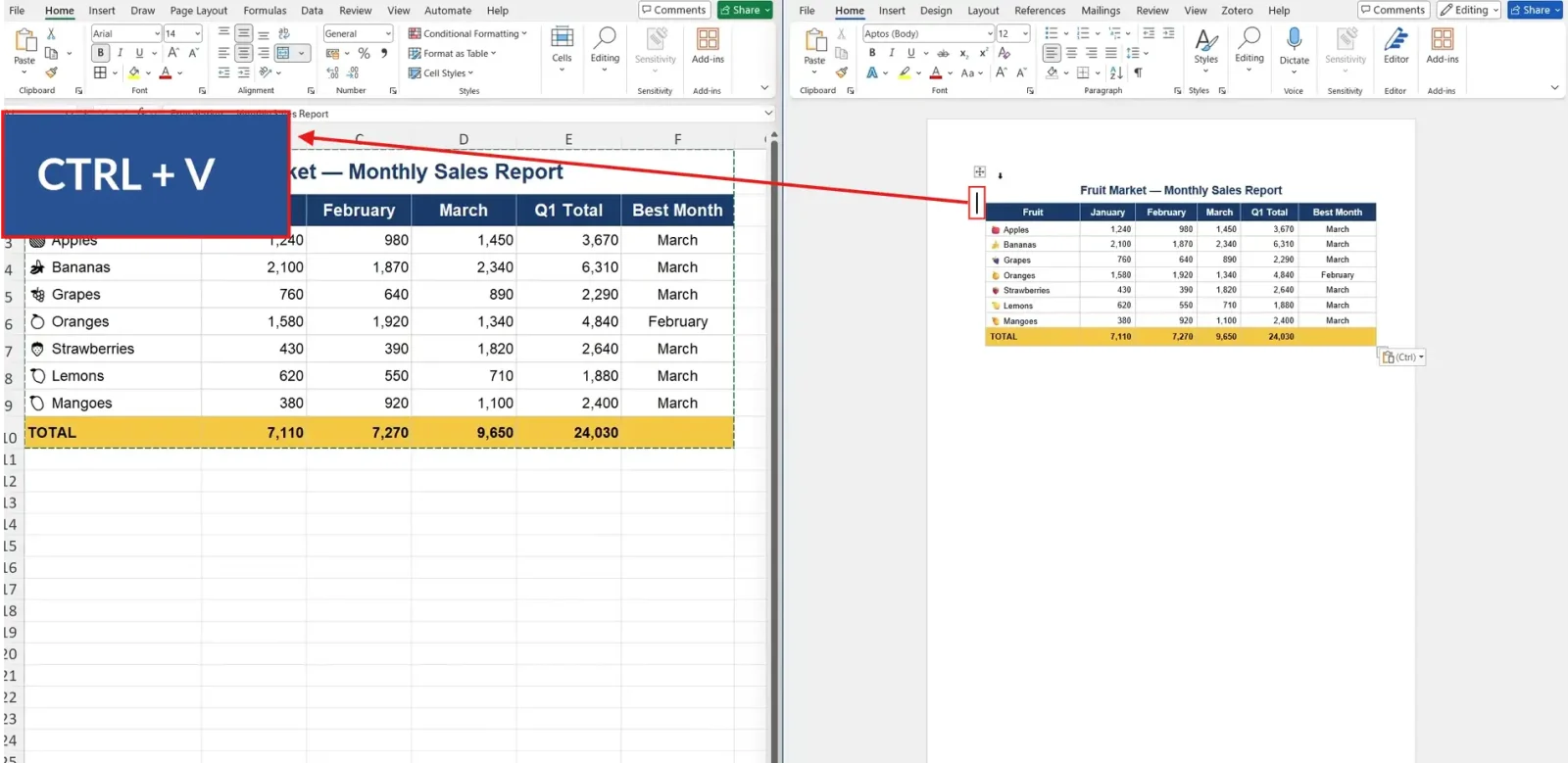This screenshot has height=763, width=1568.
Task: Click the Clear Formatting icon in Word
Action: tap(1004, 53)
